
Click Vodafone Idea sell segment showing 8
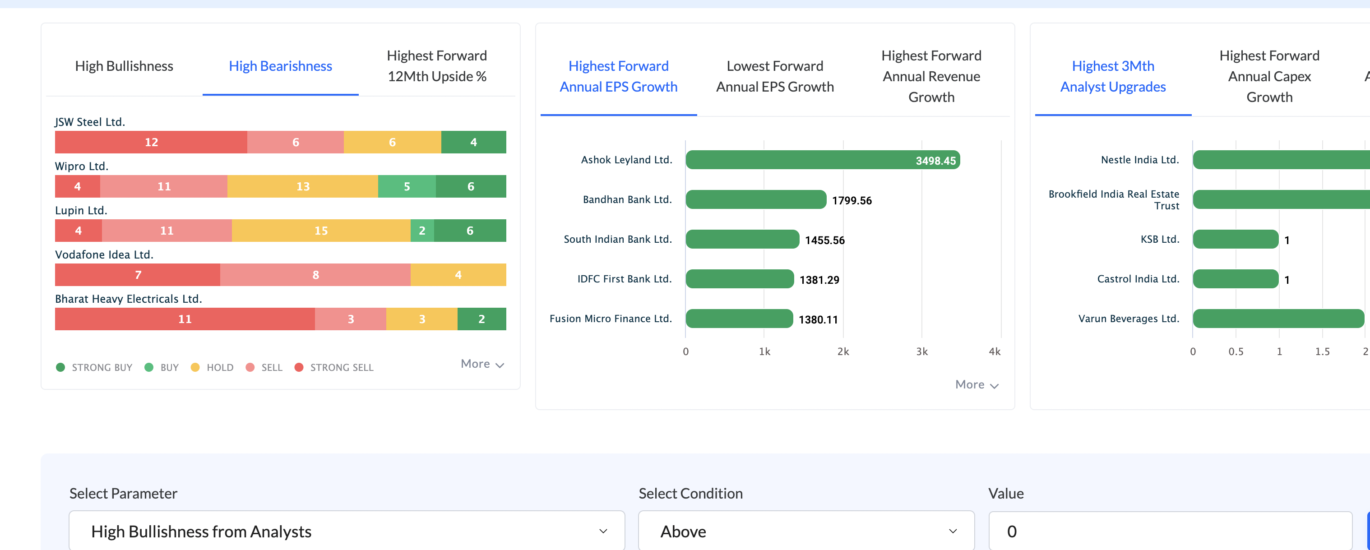315,274
